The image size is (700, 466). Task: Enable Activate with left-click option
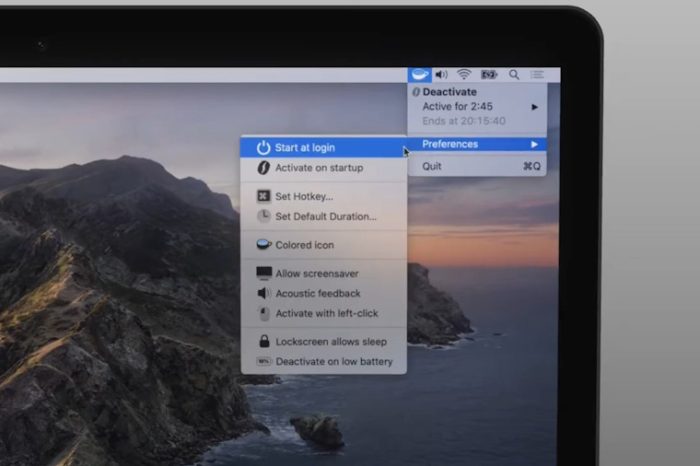pos(325,313)
